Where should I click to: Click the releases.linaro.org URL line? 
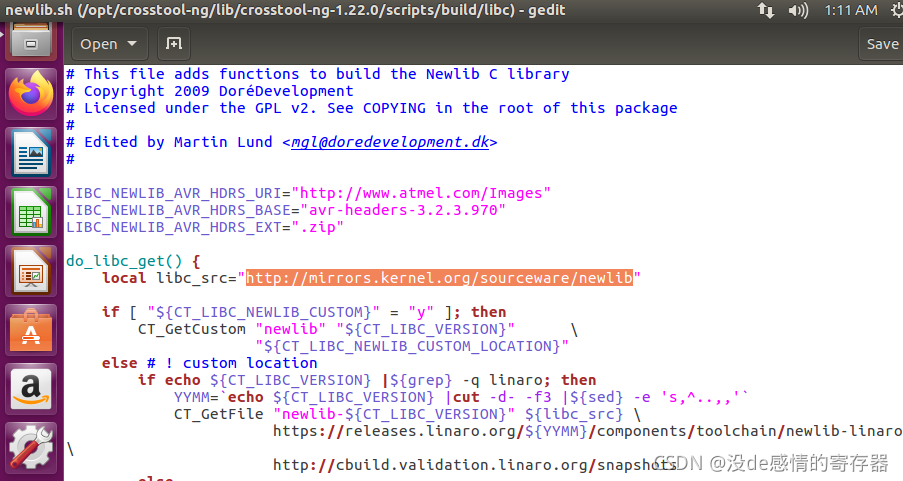pos(587,431)
